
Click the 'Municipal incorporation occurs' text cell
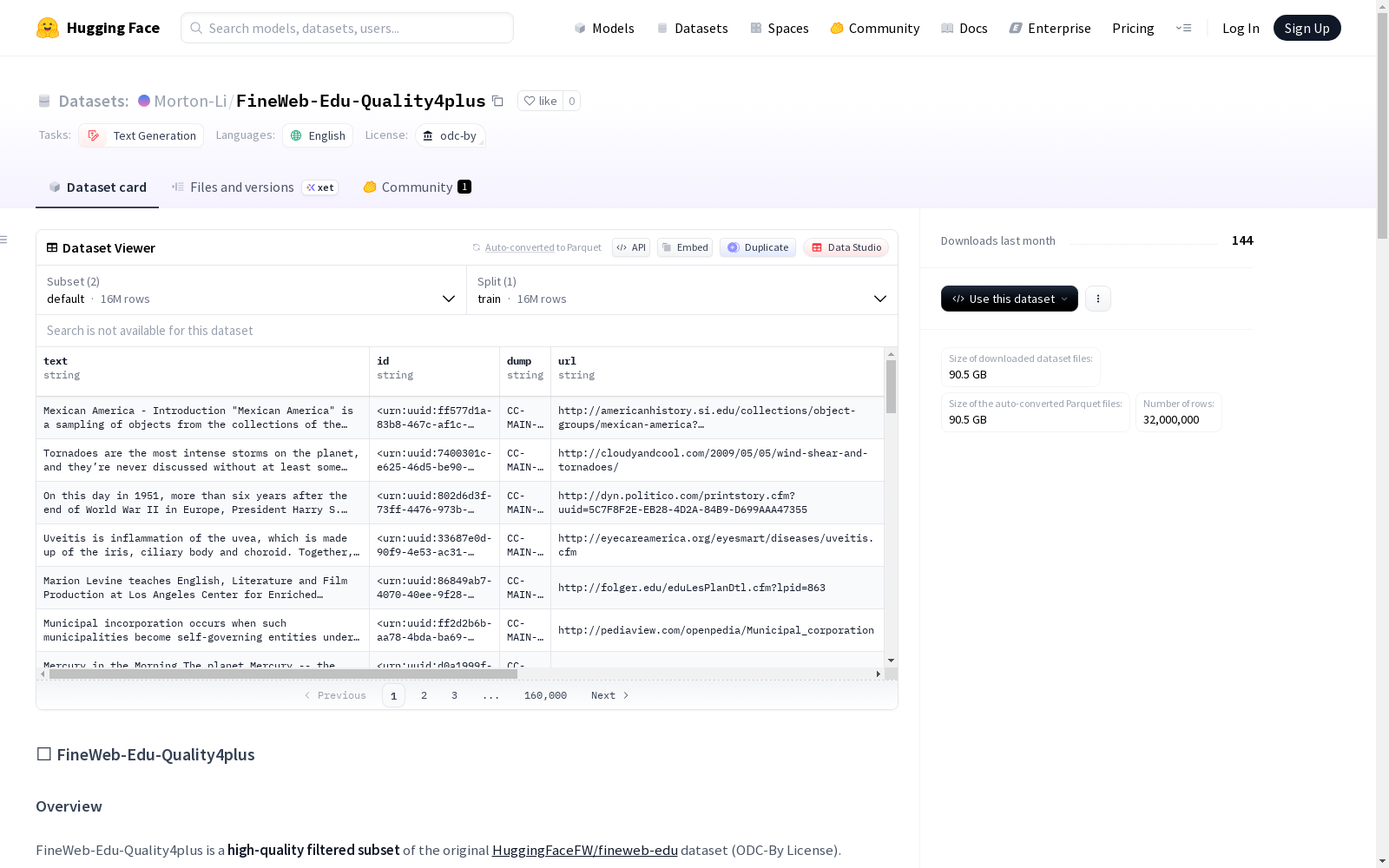[x=203, y=630]
